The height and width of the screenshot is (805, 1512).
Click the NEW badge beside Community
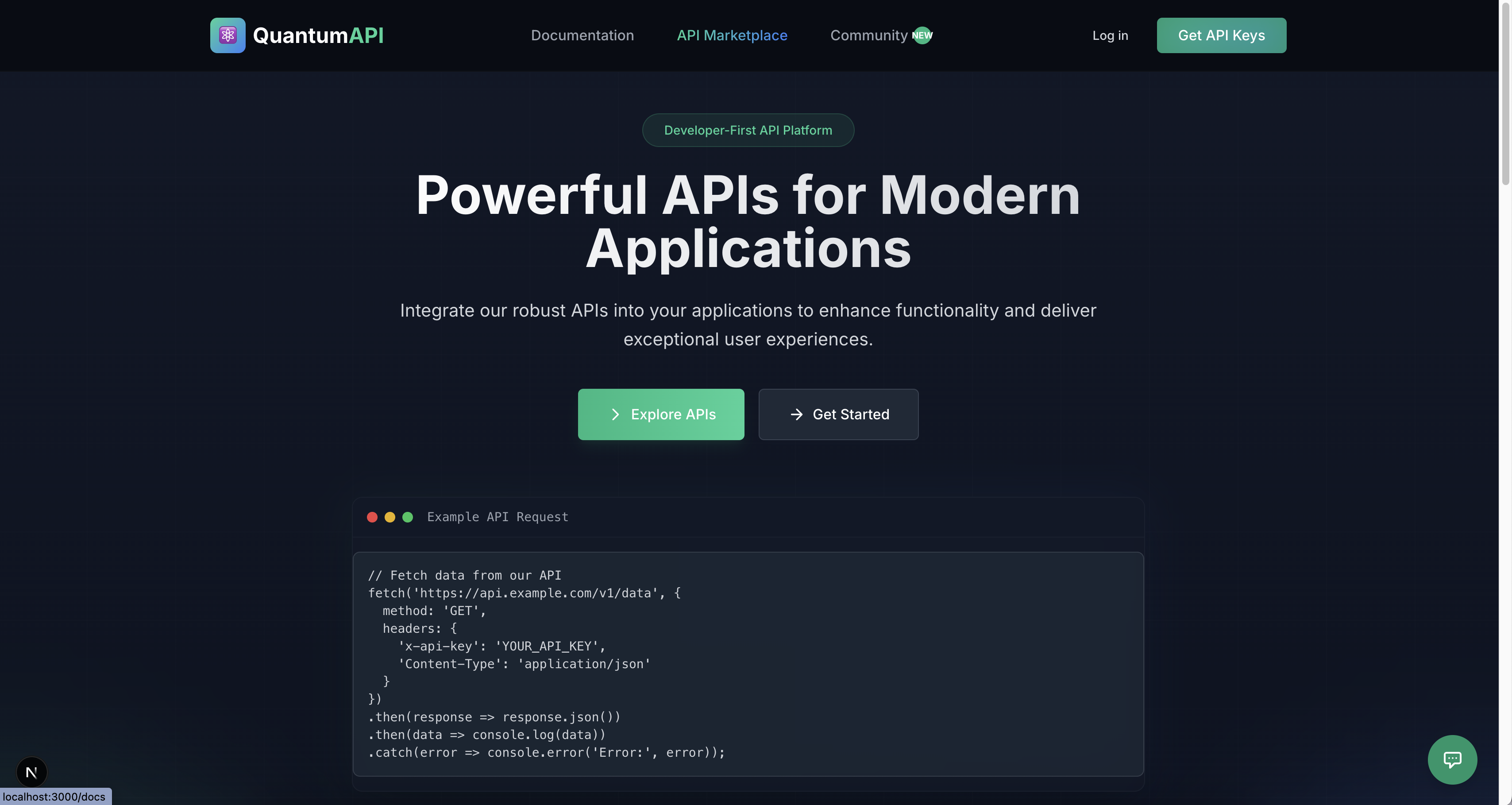pos(922,35)
